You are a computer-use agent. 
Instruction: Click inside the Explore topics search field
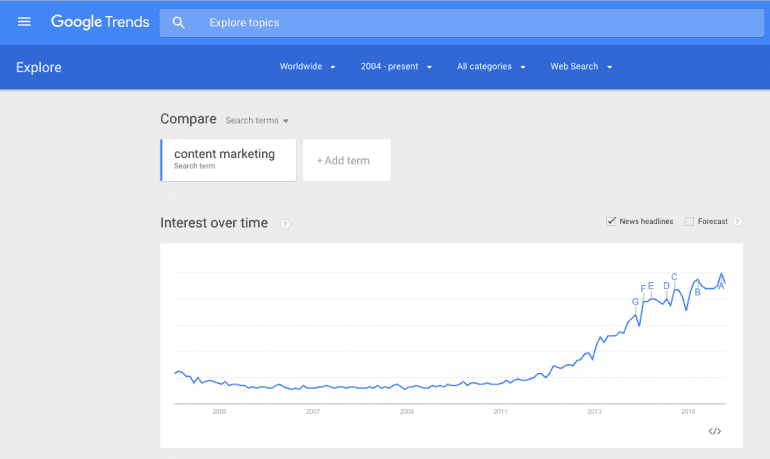pos(462,23)
